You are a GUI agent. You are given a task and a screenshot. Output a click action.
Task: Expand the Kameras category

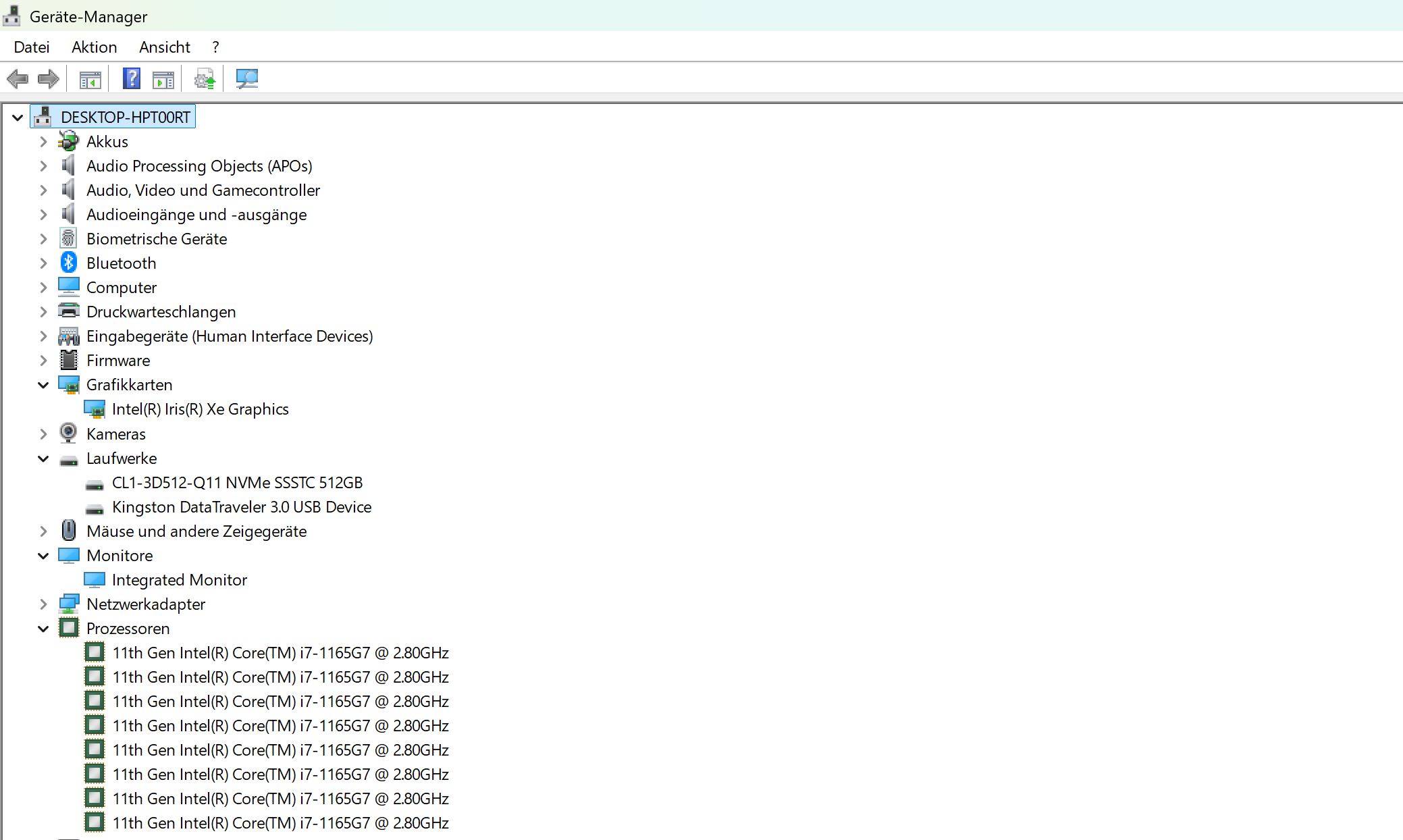click(x=43, y=434)
